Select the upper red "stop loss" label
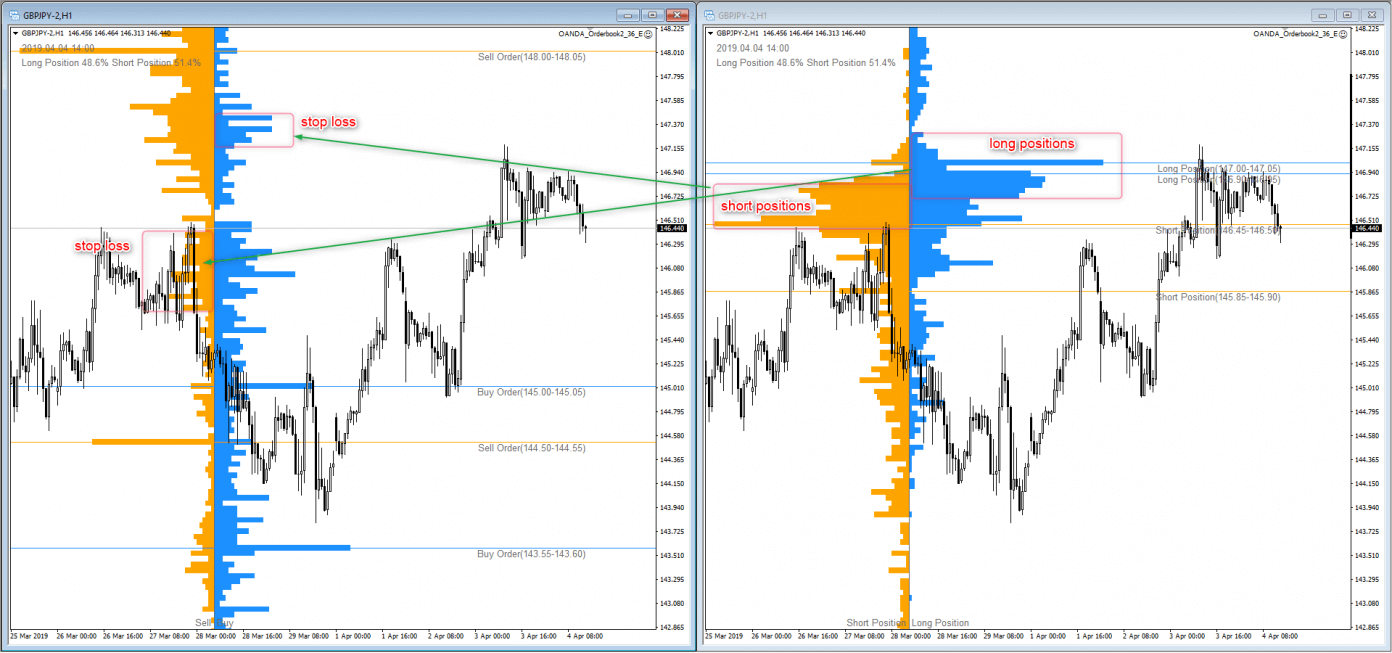Screen dimensions: 1392x653 (328, 122)
